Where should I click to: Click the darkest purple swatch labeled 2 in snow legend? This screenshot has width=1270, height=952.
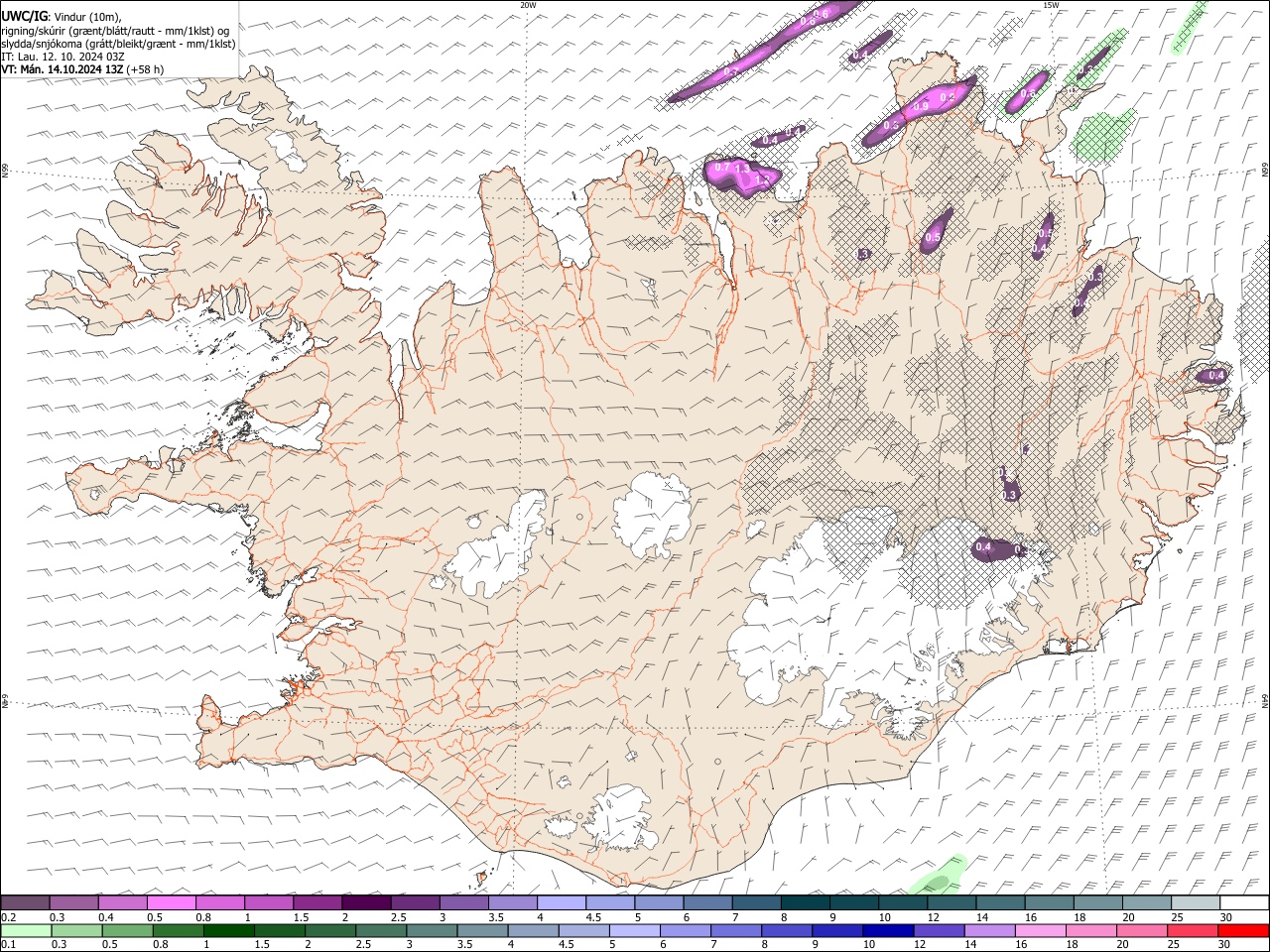[366, 902]
